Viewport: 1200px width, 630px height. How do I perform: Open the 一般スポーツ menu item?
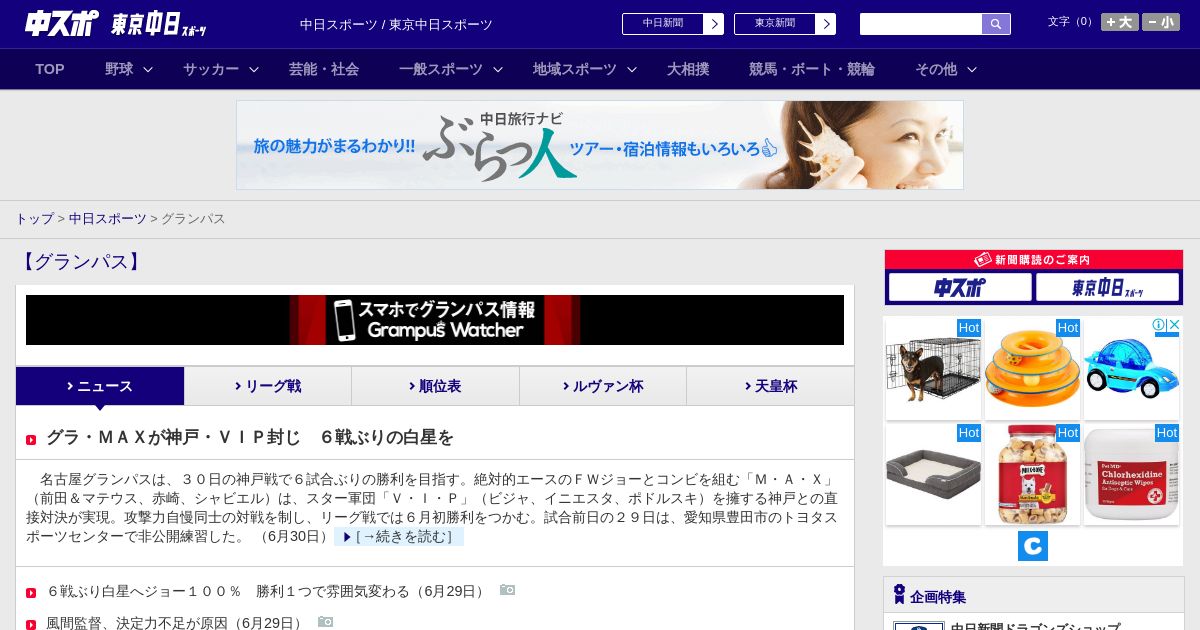(441, 69)
